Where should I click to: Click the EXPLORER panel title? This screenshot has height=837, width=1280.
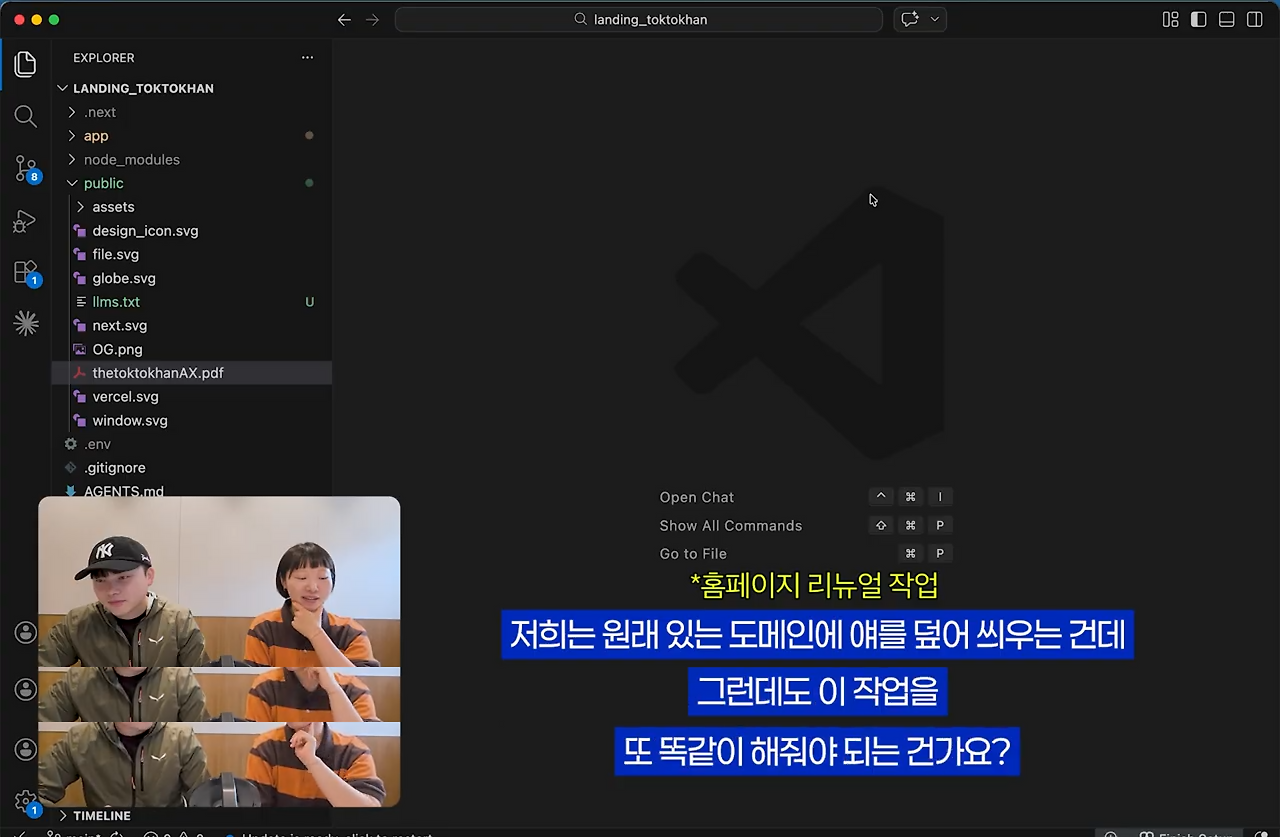click(x=103, y=58)
